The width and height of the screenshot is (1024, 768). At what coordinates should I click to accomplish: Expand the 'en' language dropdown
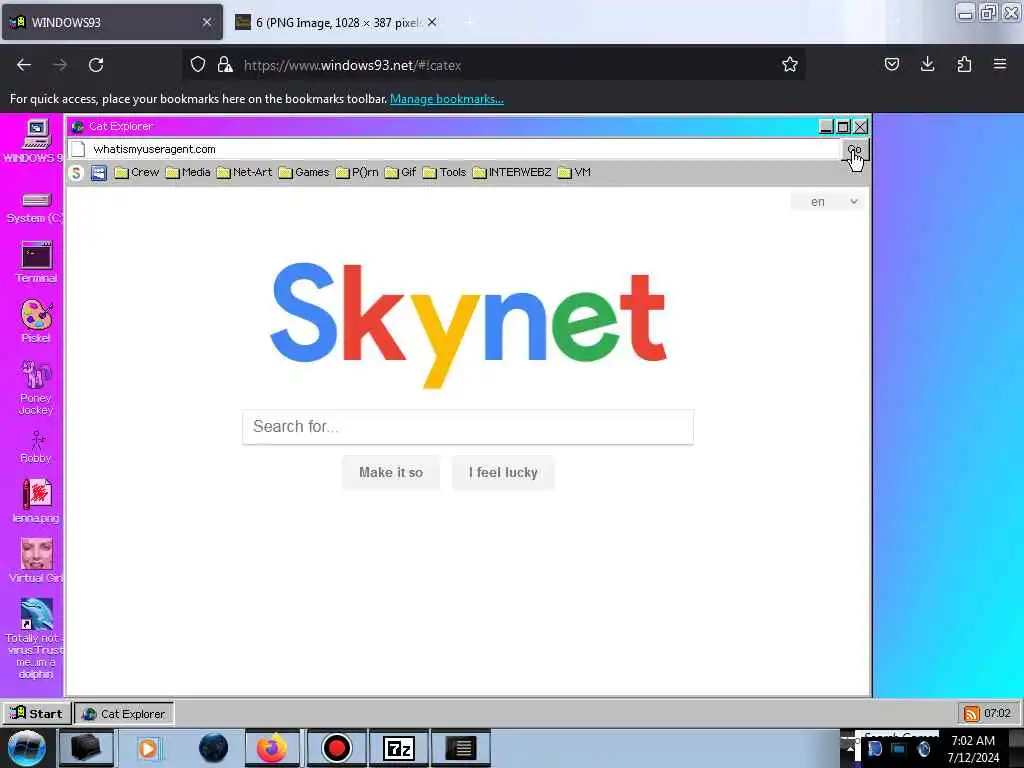827,202
